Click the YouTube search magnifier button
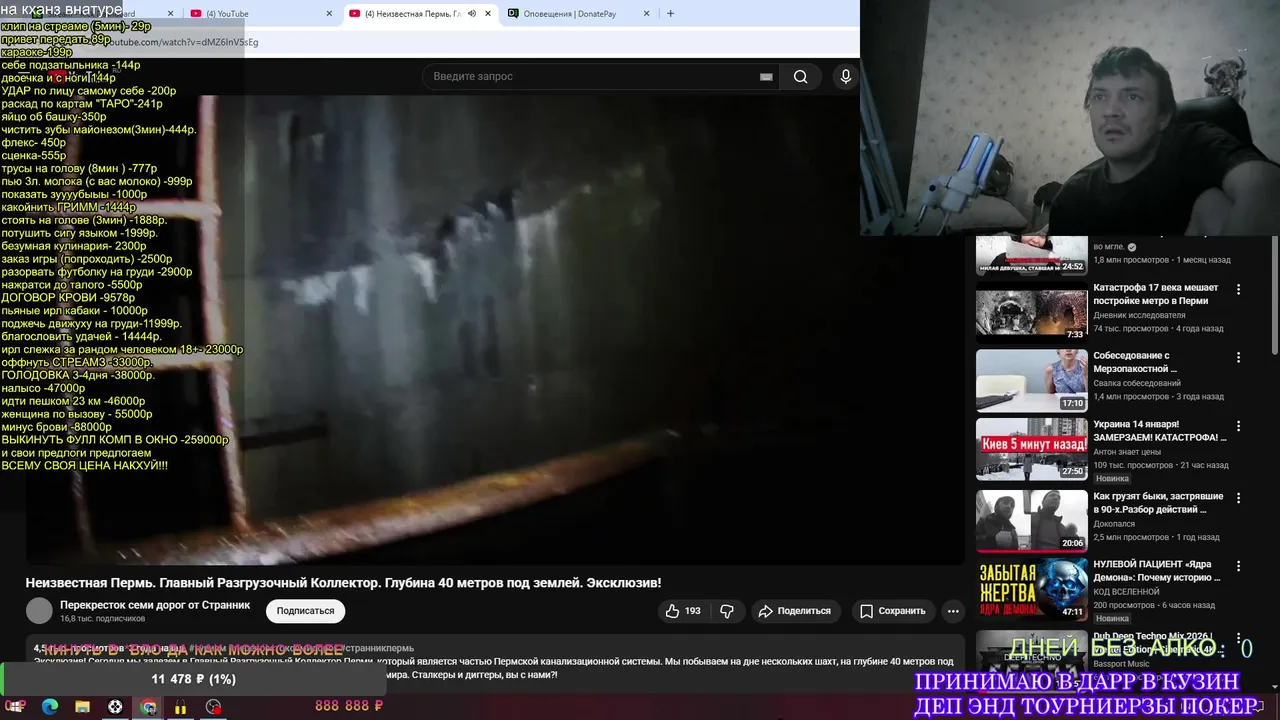 pos(800,77)
